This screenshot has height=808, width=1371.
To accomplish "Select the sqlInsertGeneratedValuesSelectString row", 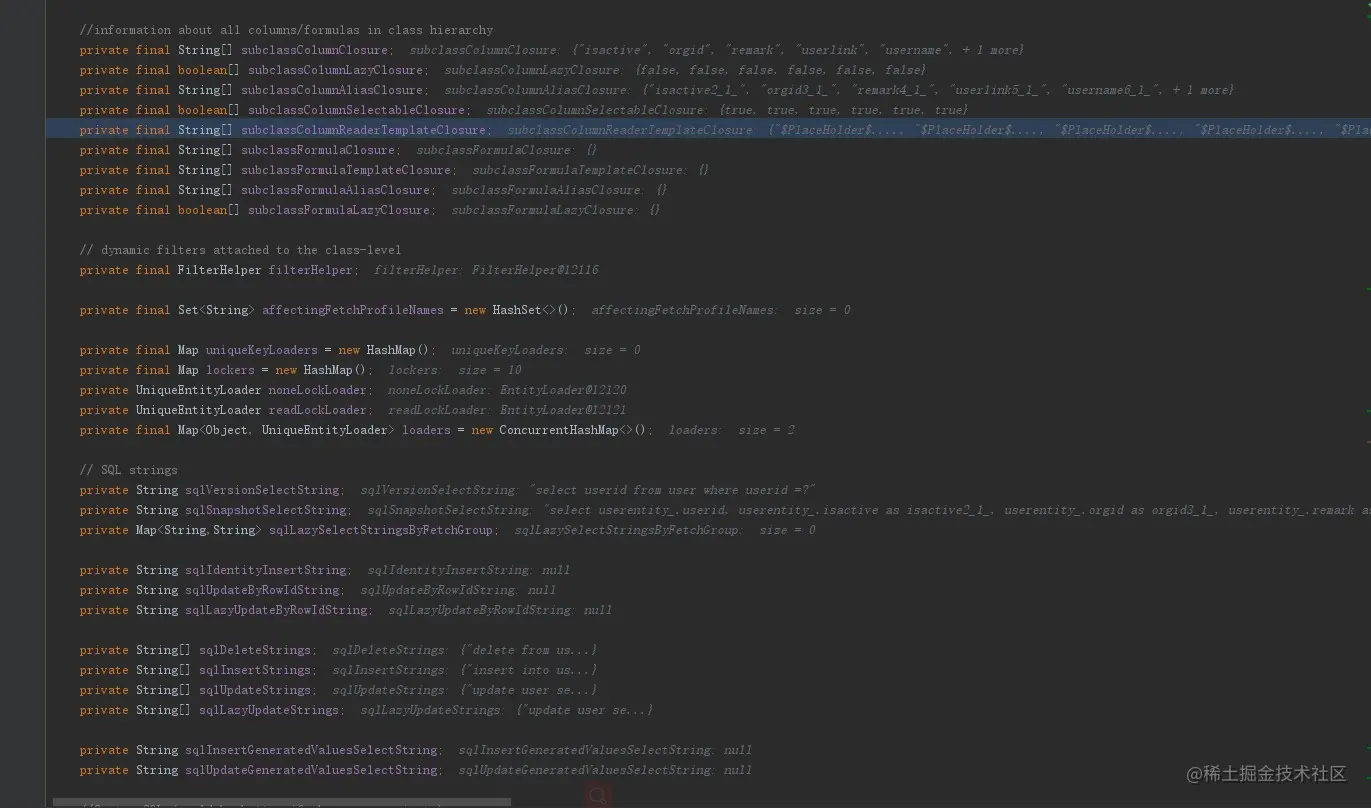I will coord(300,749).
